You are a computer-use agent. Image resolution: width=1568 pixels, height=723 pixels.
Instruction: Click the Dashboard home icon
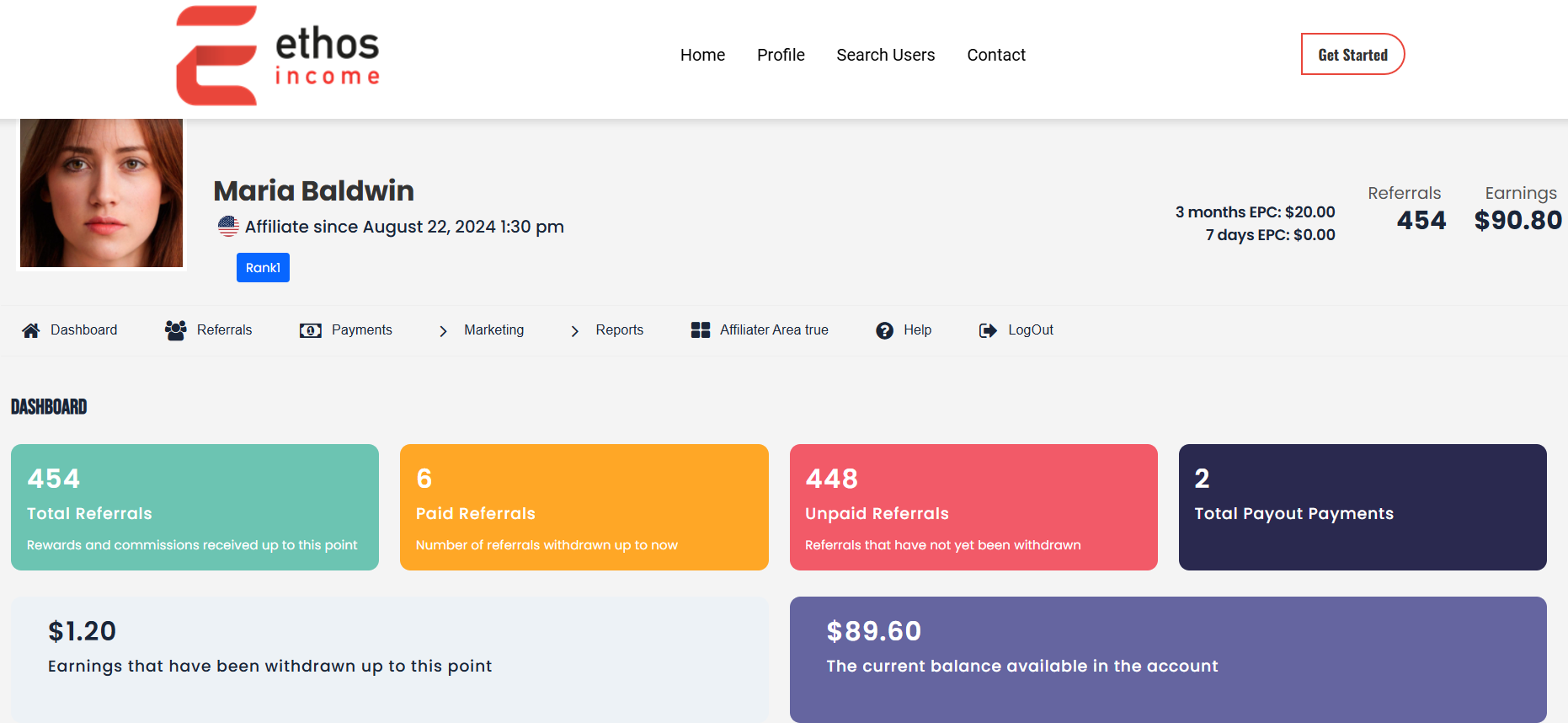pos(31,330)
